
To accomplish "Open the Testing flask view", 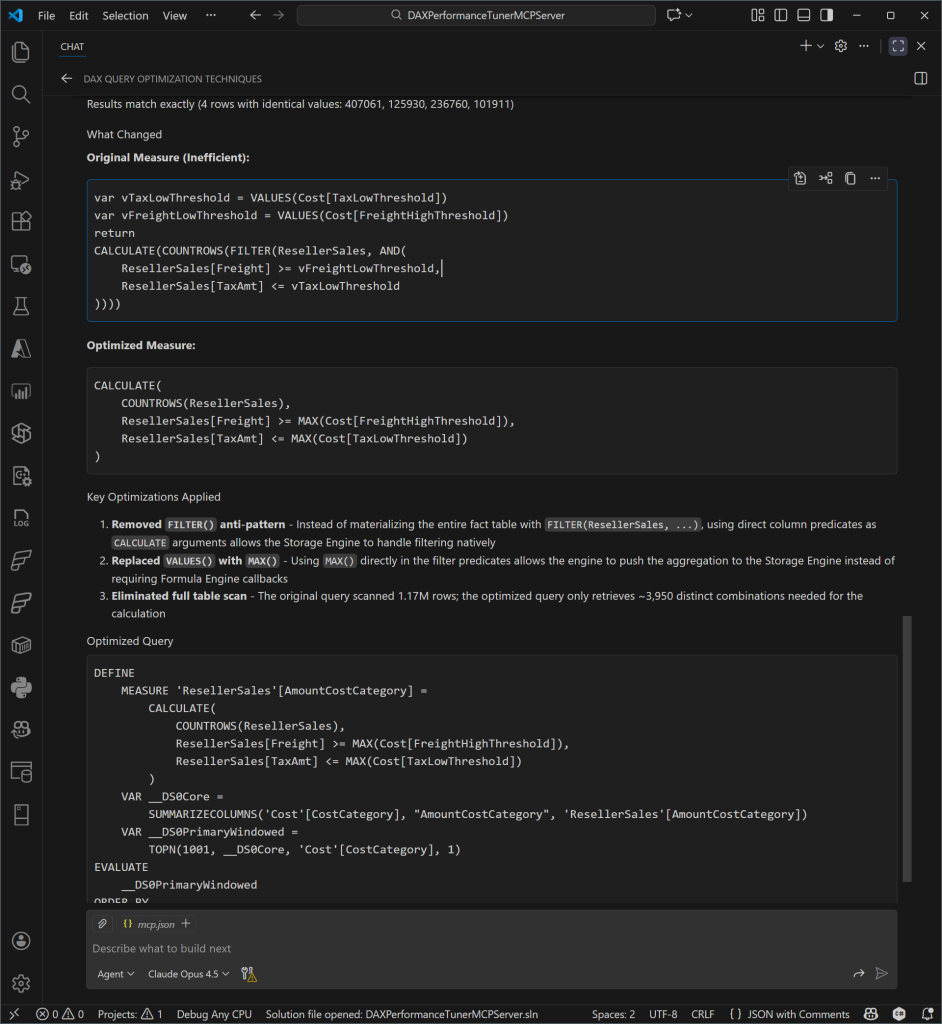I will click(x=20, y=306).
